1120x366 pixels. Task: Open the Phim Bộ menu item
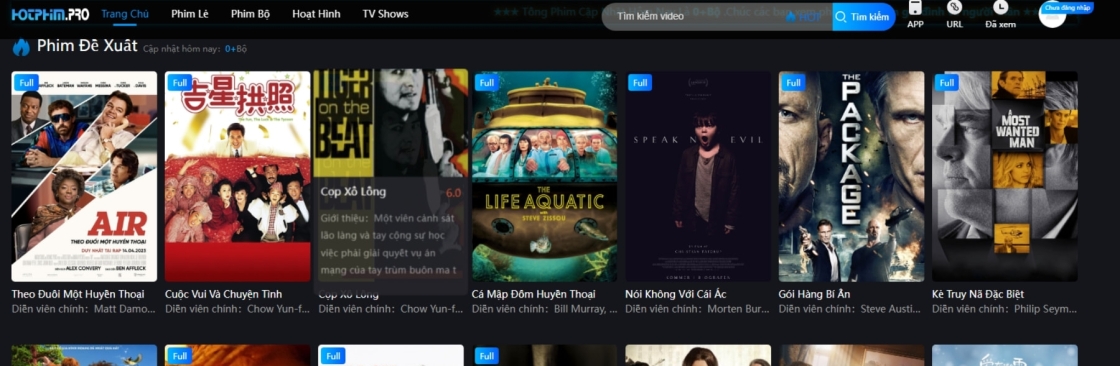(x=250, y=14)
